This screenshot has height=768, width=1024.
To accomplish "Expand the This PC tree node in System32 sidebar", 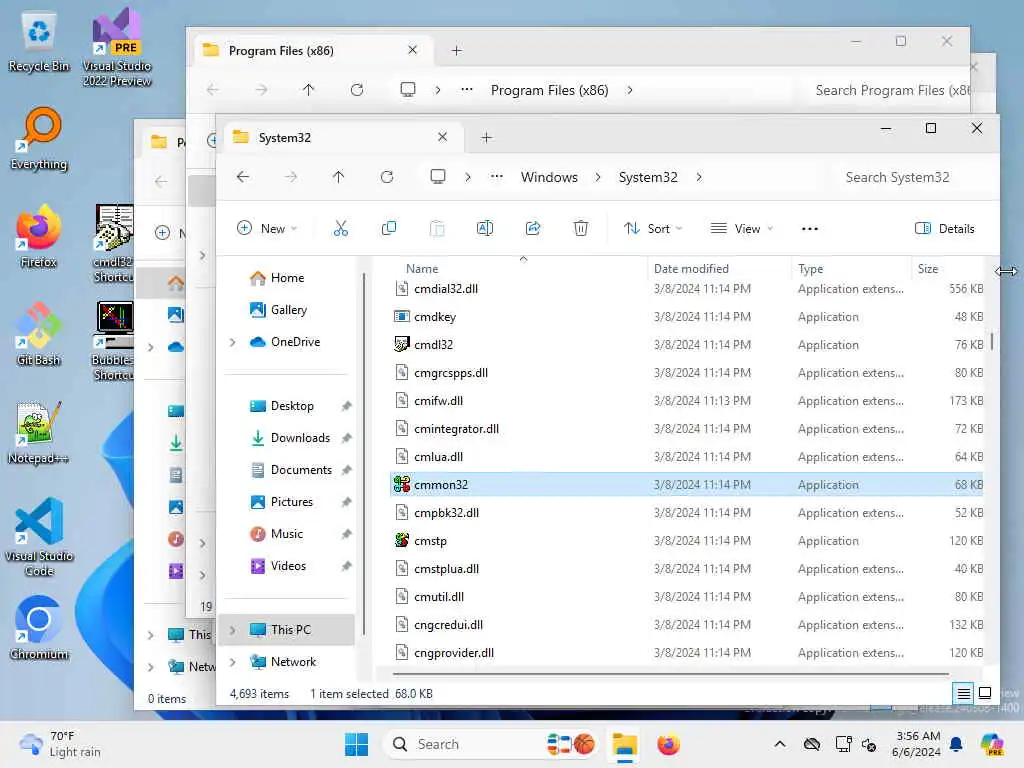I will pyautogui.click(x=232, y=630).
